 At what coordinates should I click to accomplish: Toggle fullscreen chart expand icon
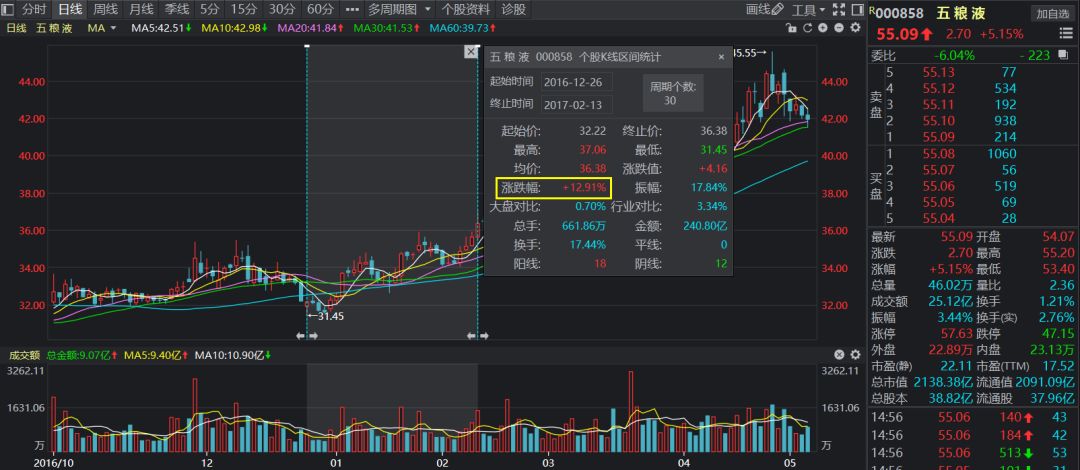point(838,10)
